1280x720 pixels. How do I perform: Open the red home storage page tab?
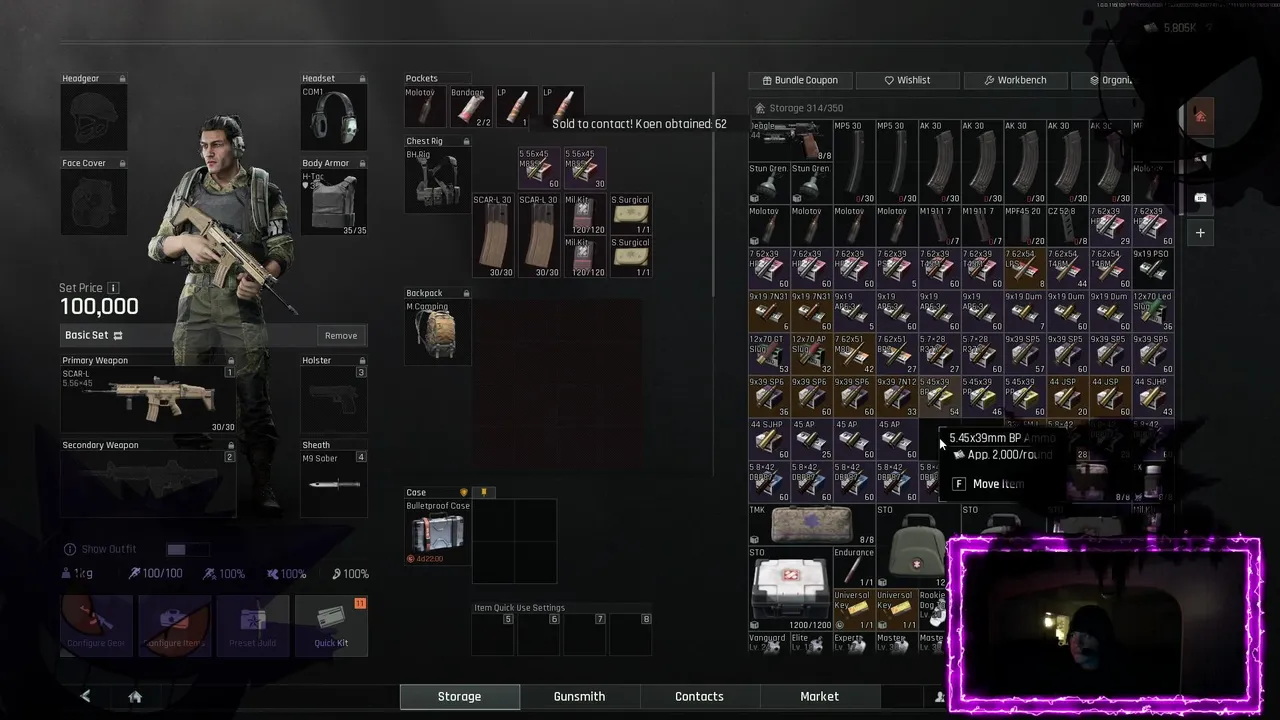1200,116
